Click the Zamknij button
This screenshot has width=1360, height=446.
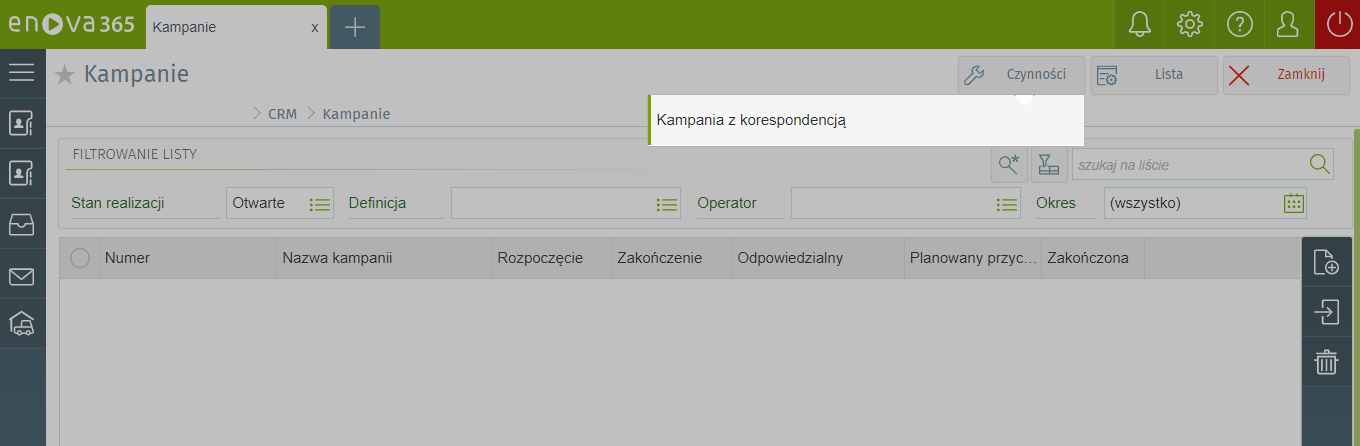[x=1286, y=75]
